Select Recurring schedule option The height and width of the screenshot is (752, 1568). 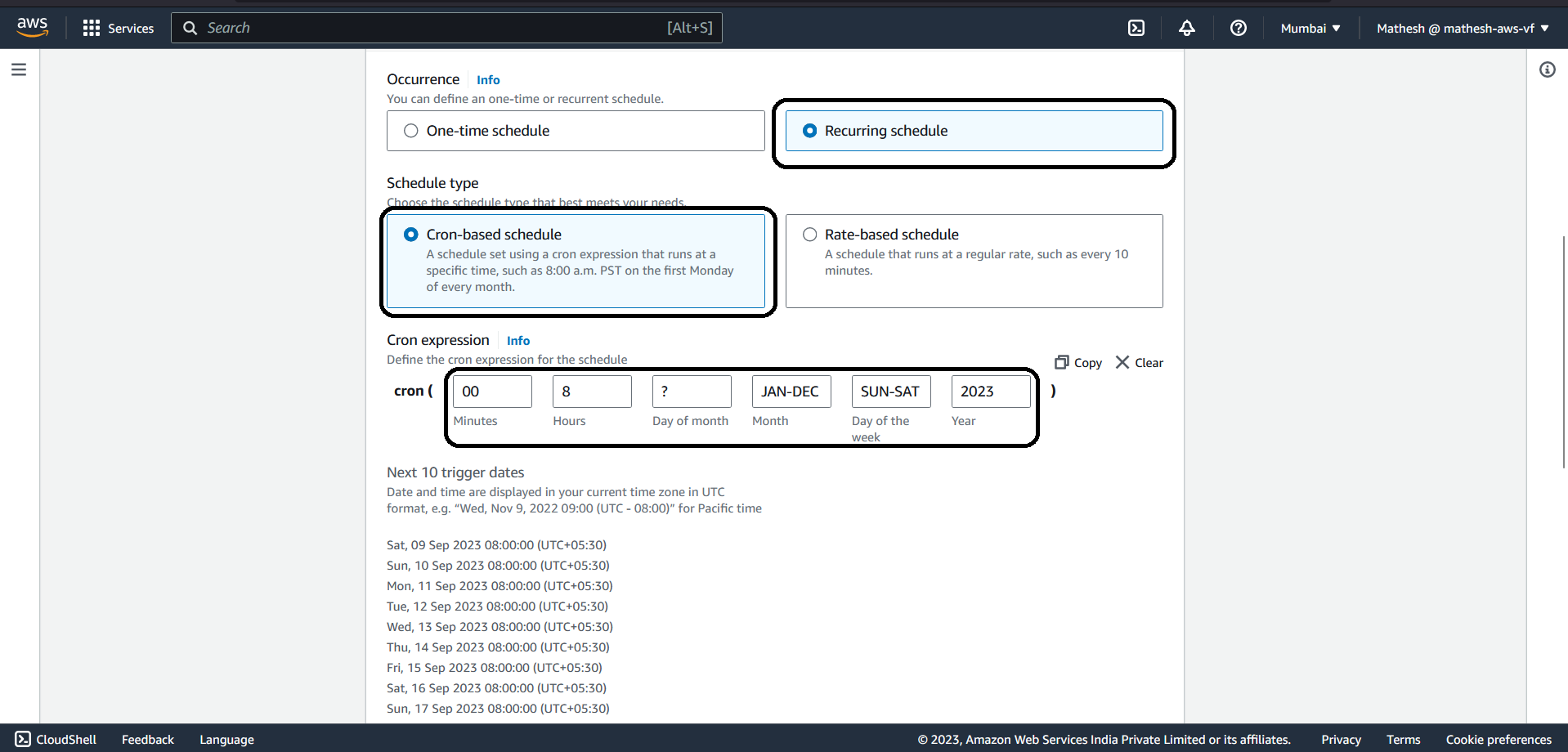[974, 131]
